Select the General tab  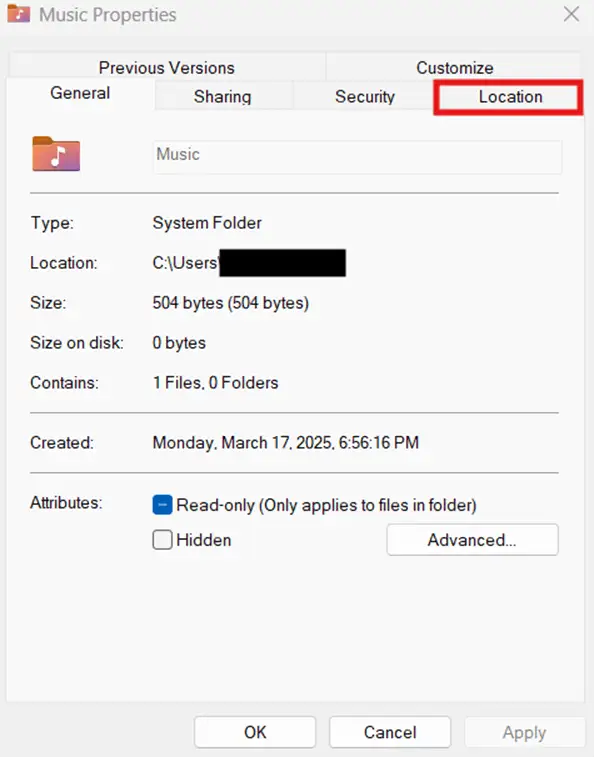pyautogui.click(x=80, y=93)
